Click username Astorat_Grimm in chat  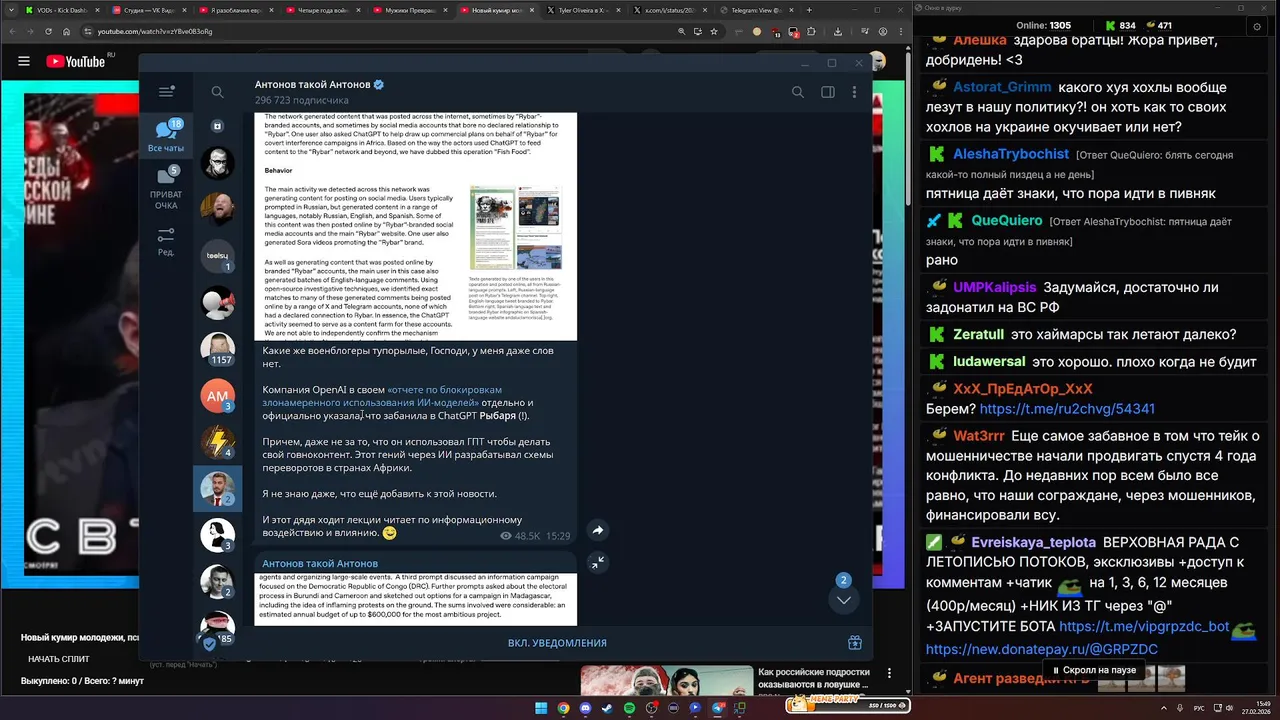tap(1002, 87)
